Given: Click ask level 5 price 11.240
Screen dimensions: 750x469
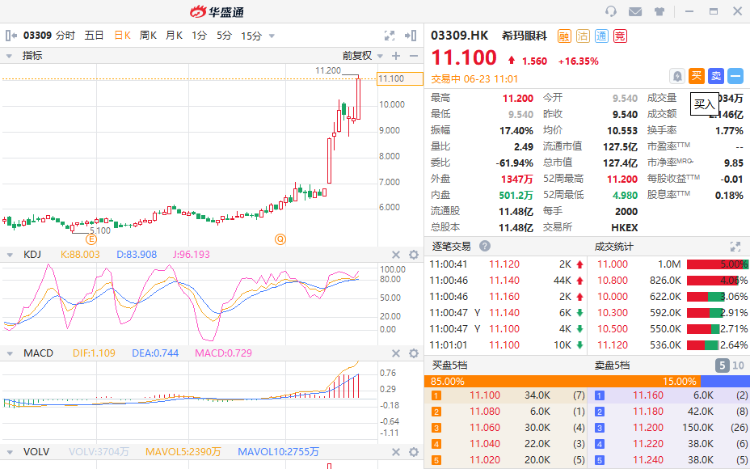Looking at the screenshot, I should (x=648, y=460).
